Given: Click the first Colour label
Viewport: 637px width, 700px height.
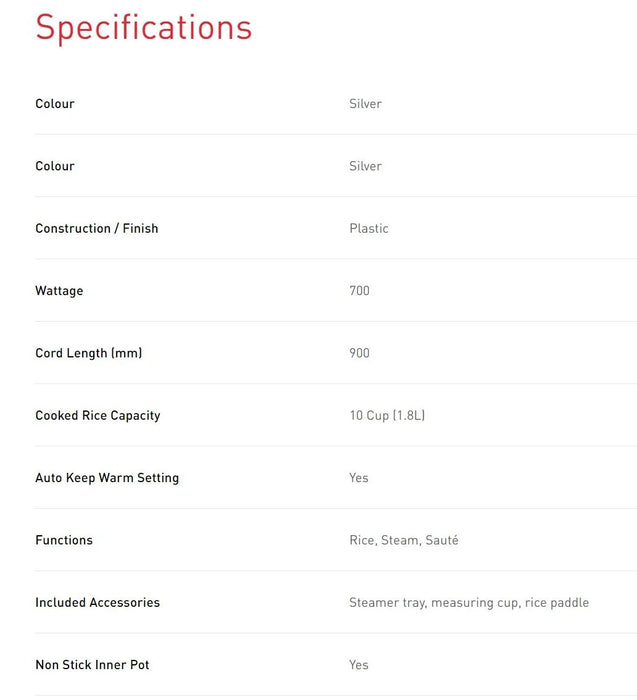Looking at the screenshot, I should tap(55, 104).
